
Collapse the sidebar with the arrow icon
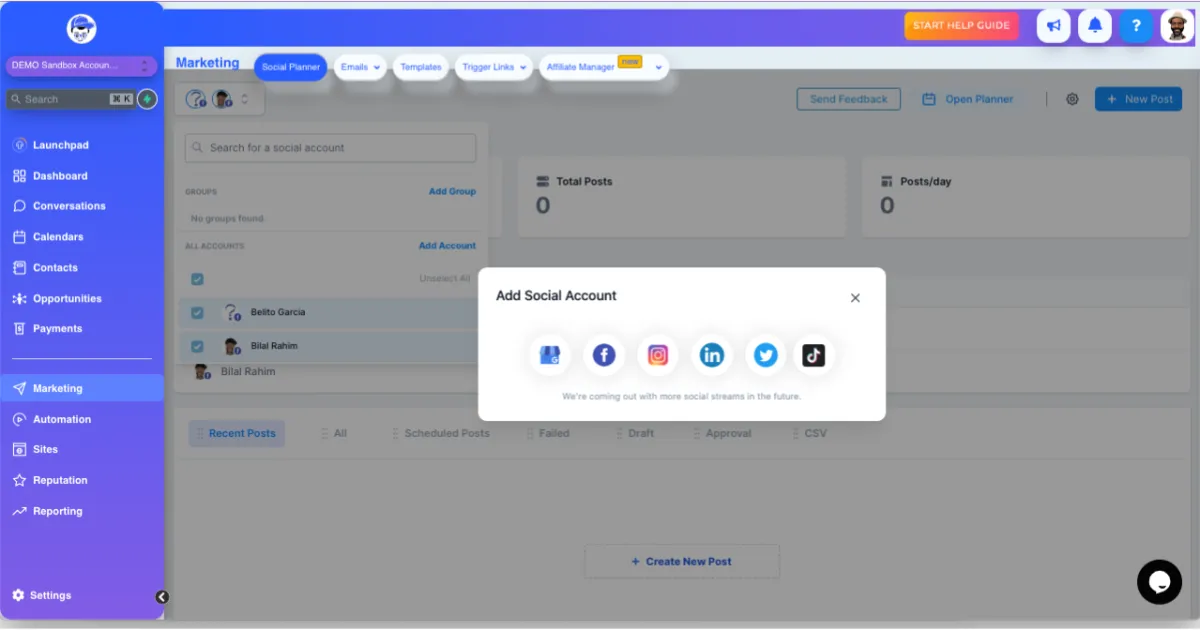pos(162,597)
